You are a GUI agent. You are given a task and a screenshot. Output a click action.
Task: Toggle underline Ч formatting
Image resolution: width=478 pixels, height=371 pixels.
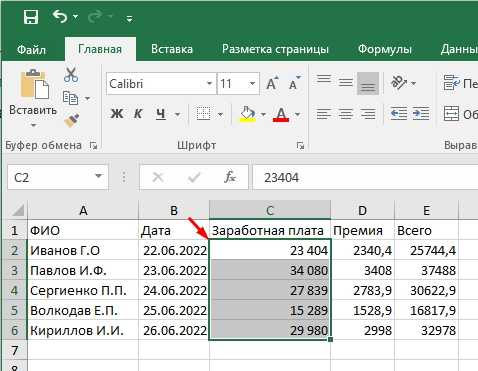pyautogui.click(x=161, y=114)
